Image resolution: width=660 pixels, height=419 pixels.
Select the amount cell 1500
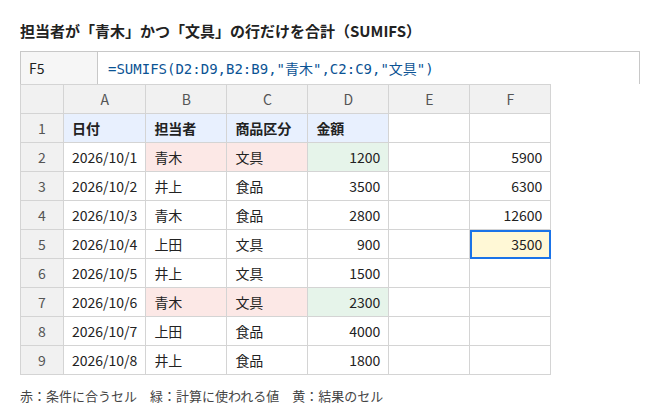coord(348,274)
